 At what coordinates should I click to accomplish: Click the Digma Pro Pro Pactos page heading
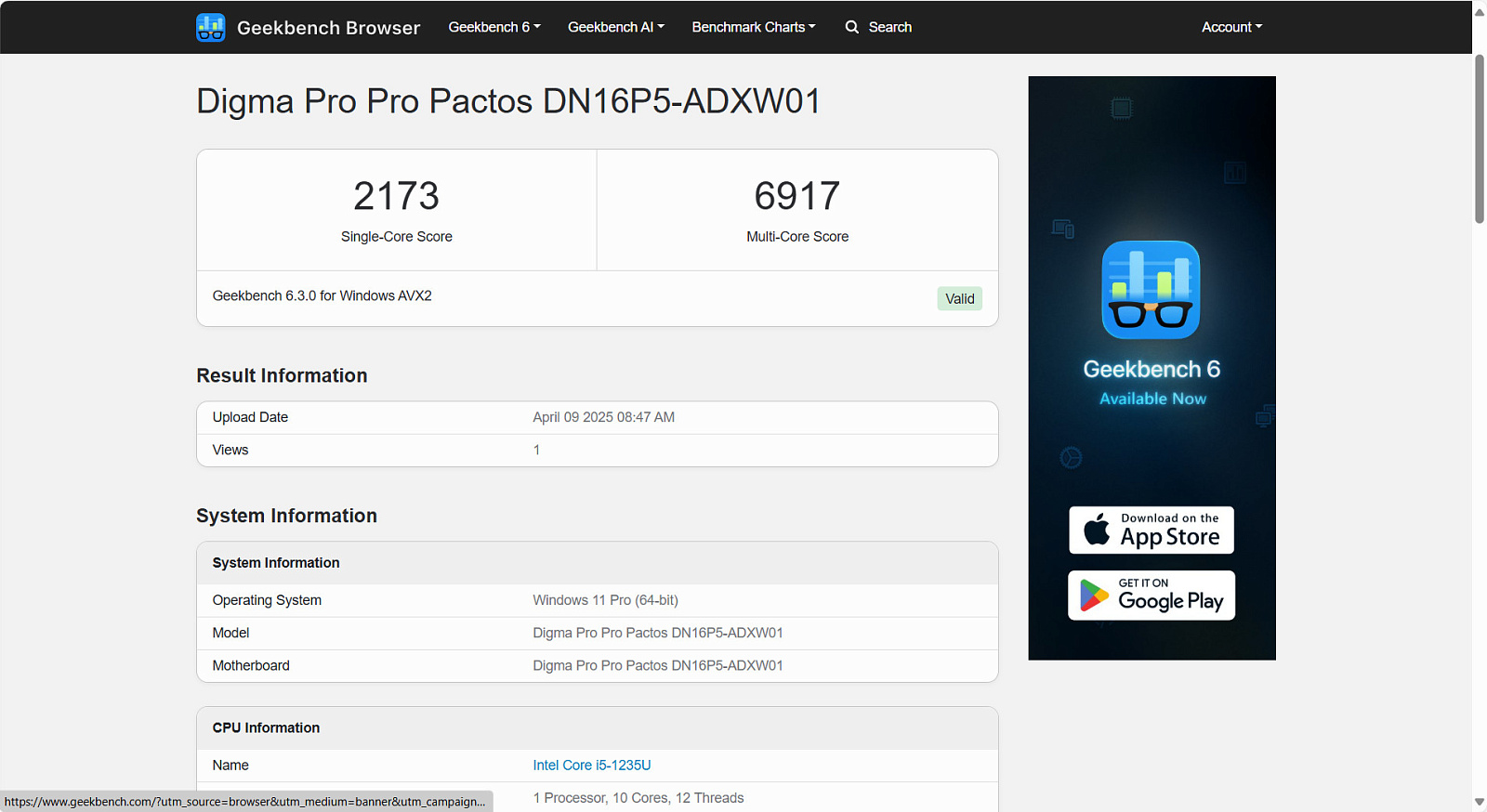pyautogui.click(x=508, y=101)
